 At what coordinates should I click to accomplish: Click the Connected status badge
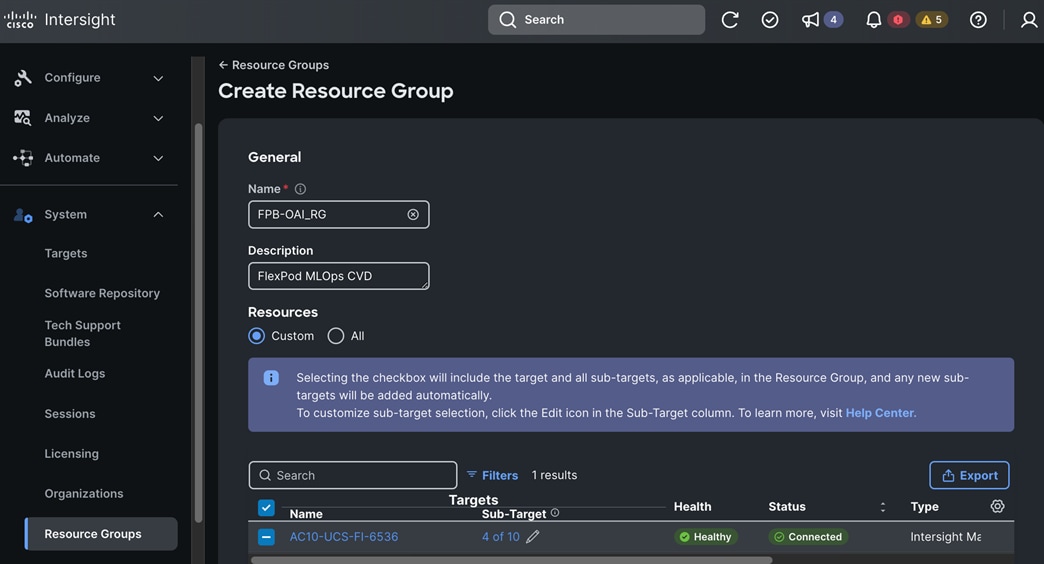pyautogui.click(x=808, y=537)
